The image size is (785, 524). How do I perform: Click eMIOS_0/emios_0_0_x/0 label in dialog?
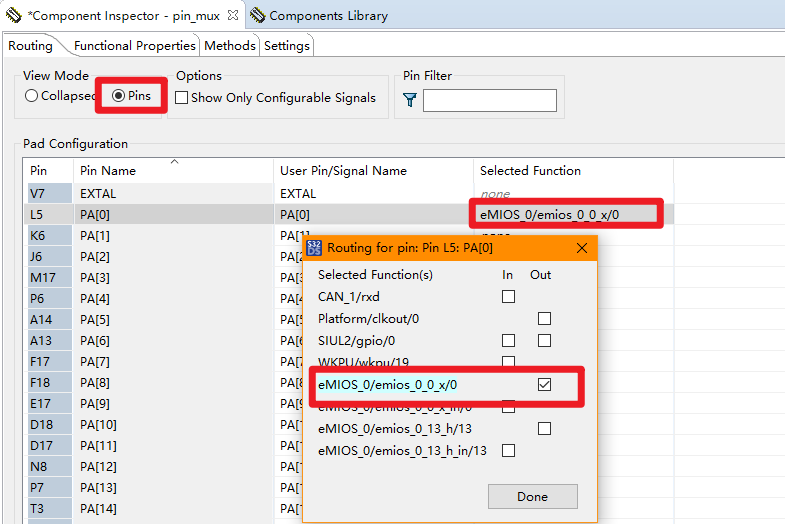(387, 385)
